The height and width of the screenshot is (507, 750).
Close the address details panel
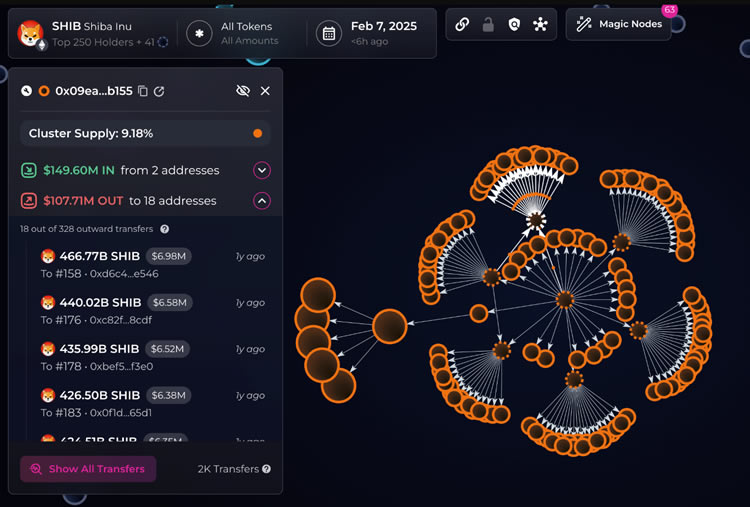tap(265, 91)
